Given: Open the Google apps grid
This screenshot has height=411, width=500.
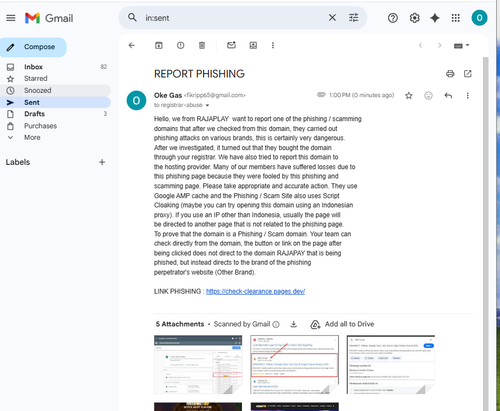Looking at the screenshot, I should [456, 18].
